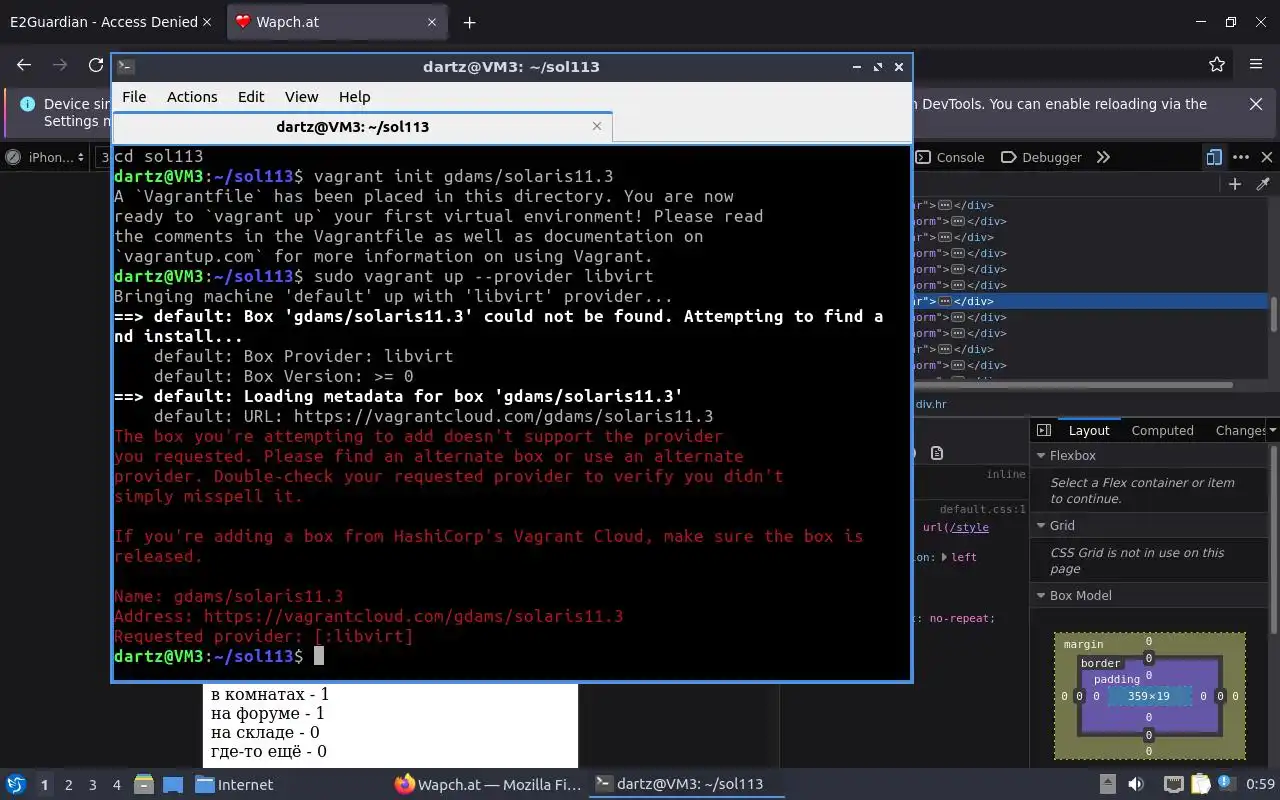The image size is (1280, 800).
Task: Expand ellipsis in first div row
Action: (944, 205)
